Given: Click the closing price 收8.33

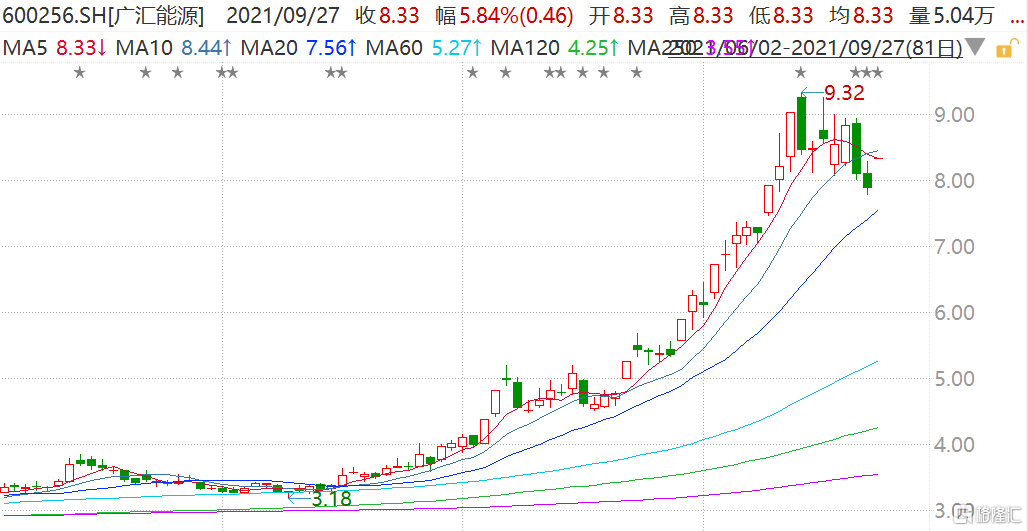Looking at the screenshot, I should point(388,15).
